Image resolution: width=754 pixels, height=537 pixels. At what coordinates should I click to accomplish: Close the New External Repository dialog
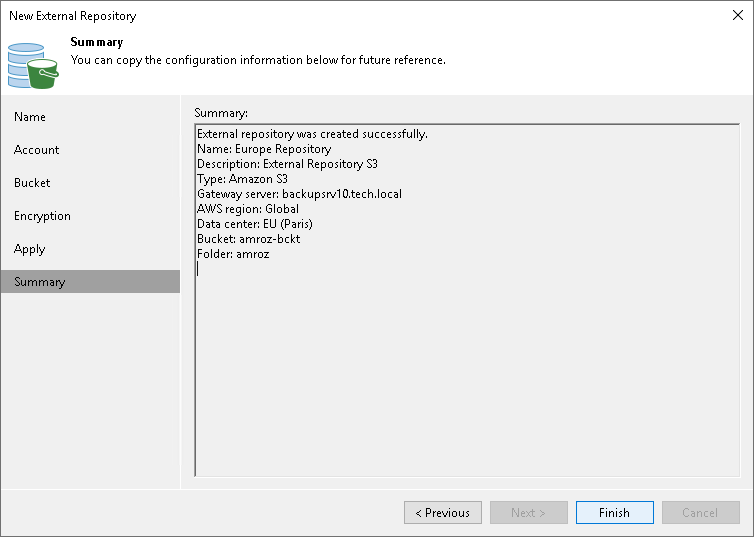(x=736, y=16)
